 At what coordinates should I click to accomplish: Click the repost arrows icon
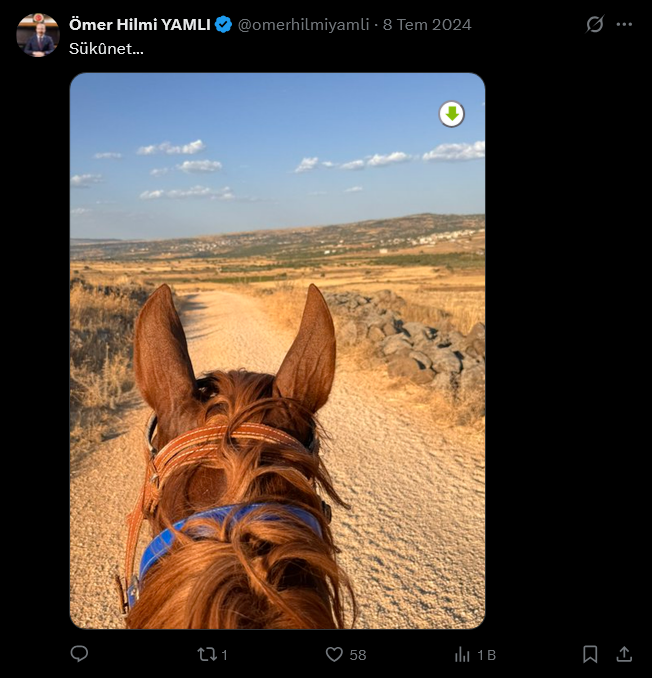pos(207,654)
